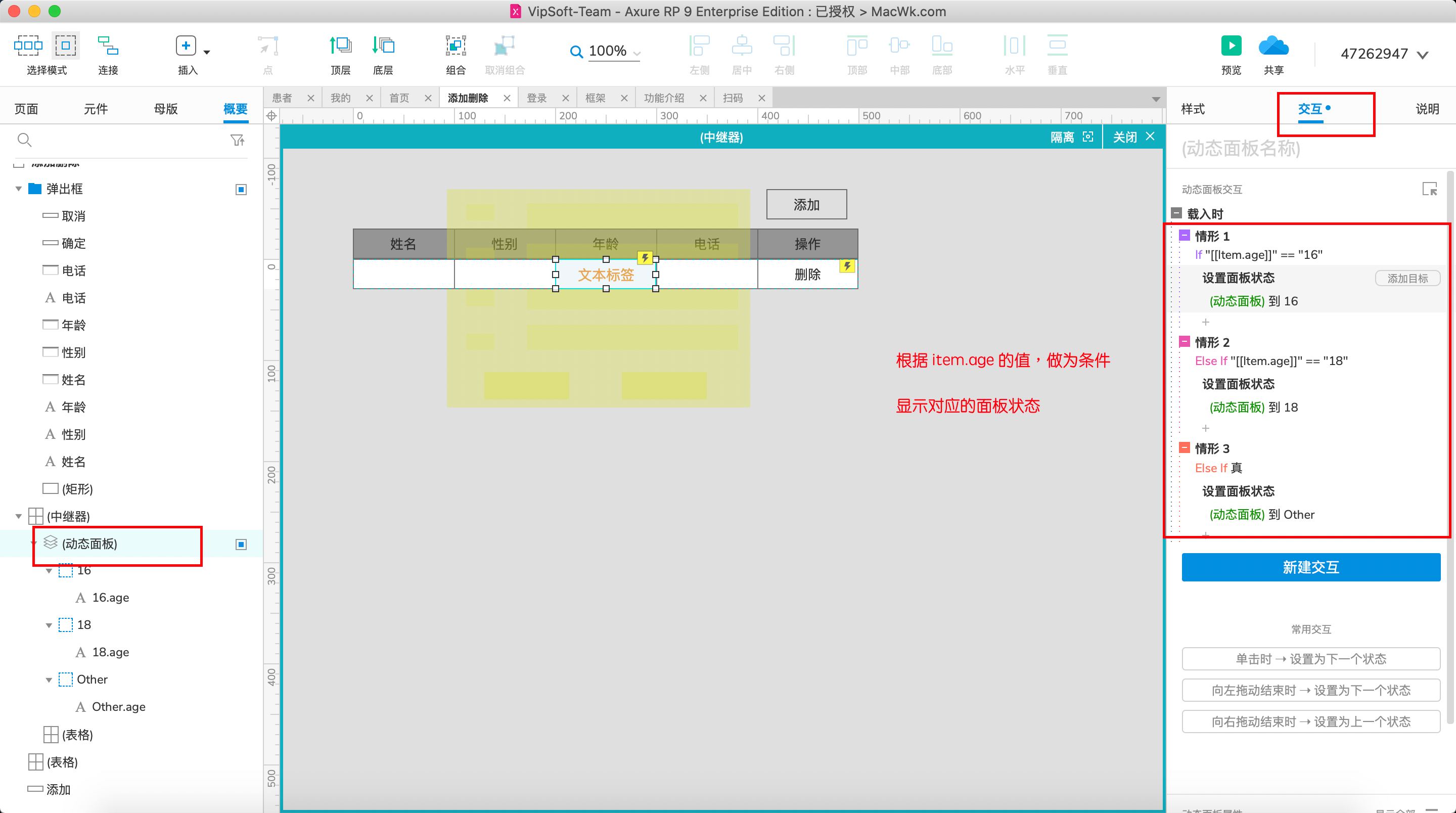Click 向右拖动结束时 → 设置为上一个状态 shortcut
Image resolution: width=1456 pixels, height=813 pixels.
[x=1311, y=721]
